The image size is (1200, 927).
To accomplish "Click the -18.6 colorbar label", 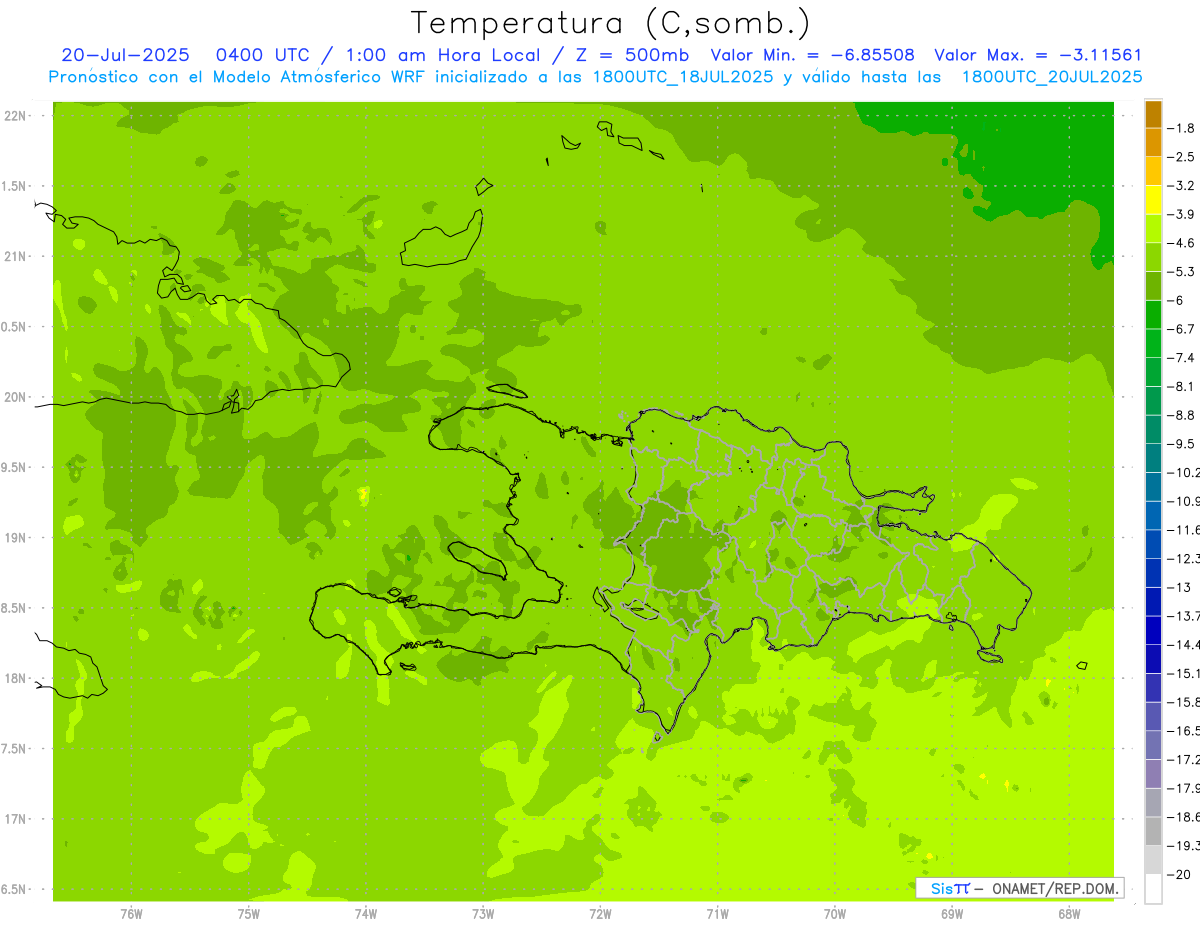I will coord(1184,817).
